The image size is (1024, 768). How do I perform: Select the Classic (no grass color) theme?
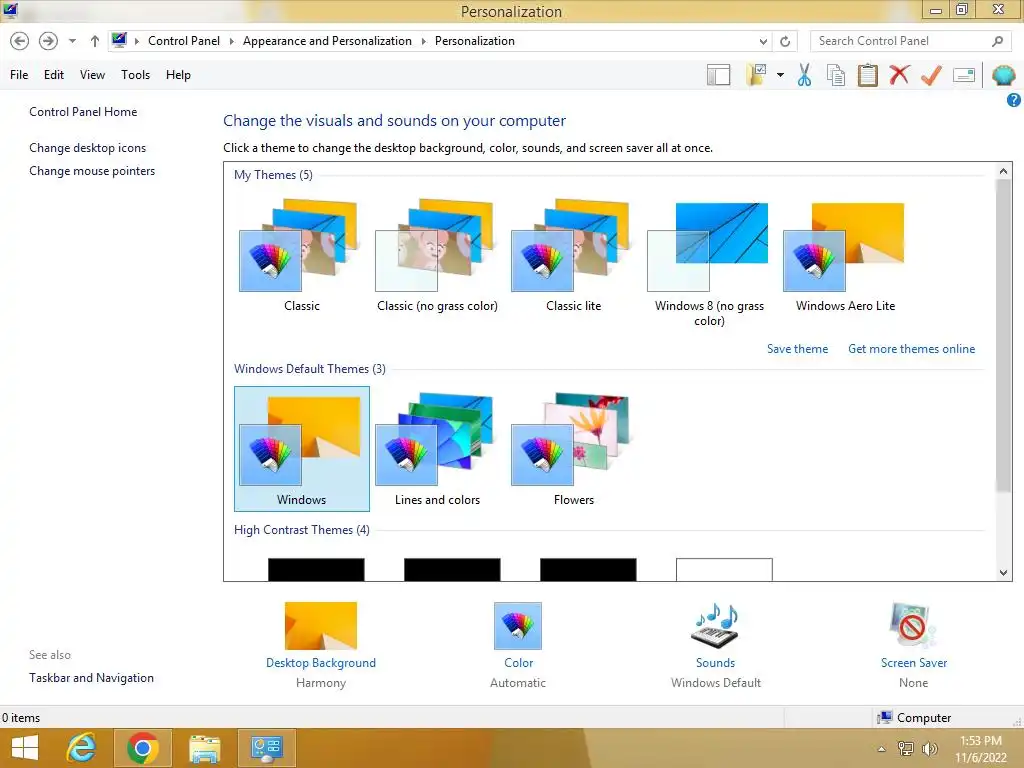pyautogui.click(x=438, y=255)
